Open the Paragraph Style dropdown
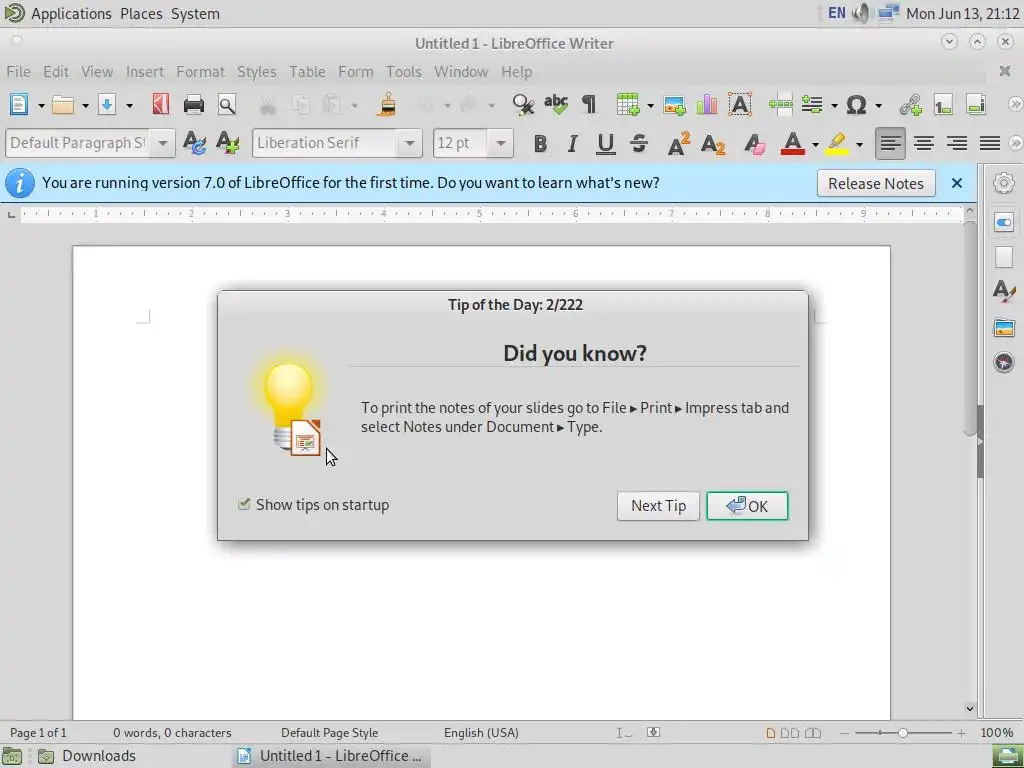The height and width of the screenshot is (768, 1024). (163, 143)
